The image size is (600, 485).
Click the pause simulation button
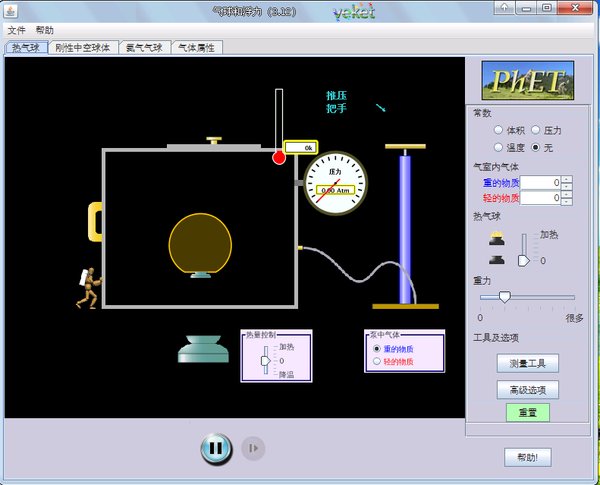pyautogui.click(x=214, y=448)
